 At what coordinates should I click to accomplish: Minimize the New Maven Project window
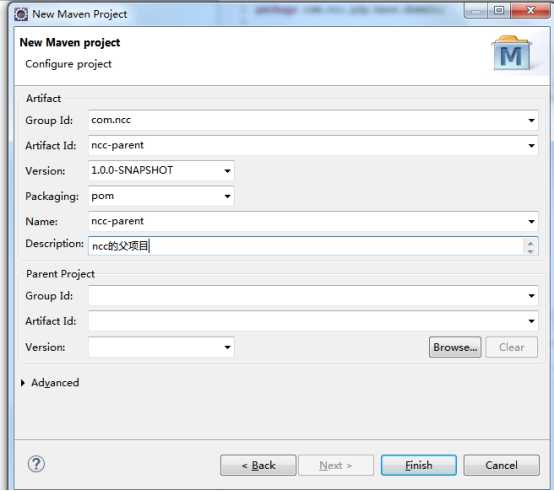coord(476,11)
